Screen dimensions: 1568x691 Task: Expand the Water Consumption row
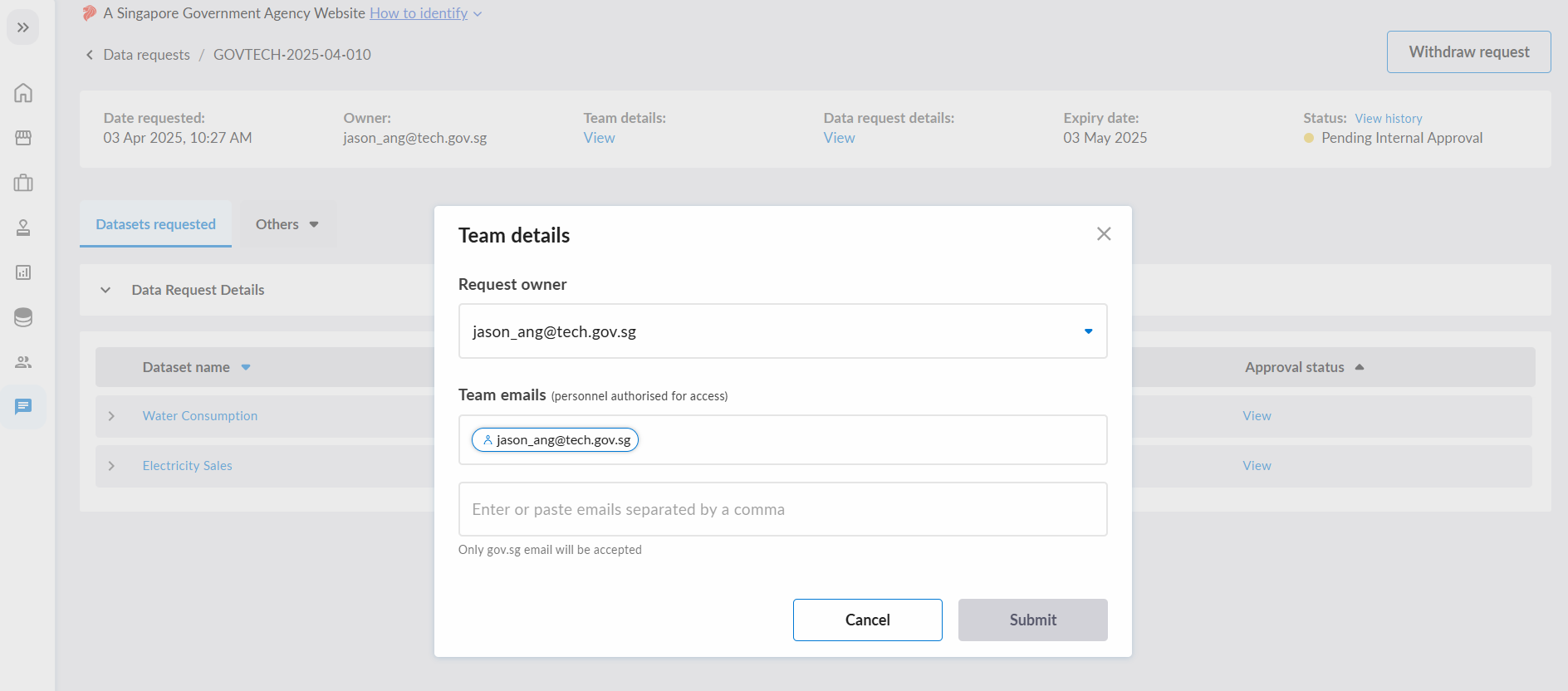coord(111,416)
